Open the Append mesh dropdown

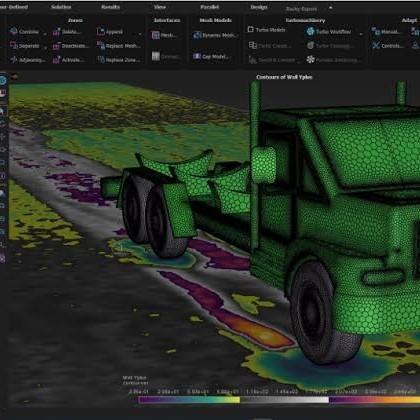[140, 34]
